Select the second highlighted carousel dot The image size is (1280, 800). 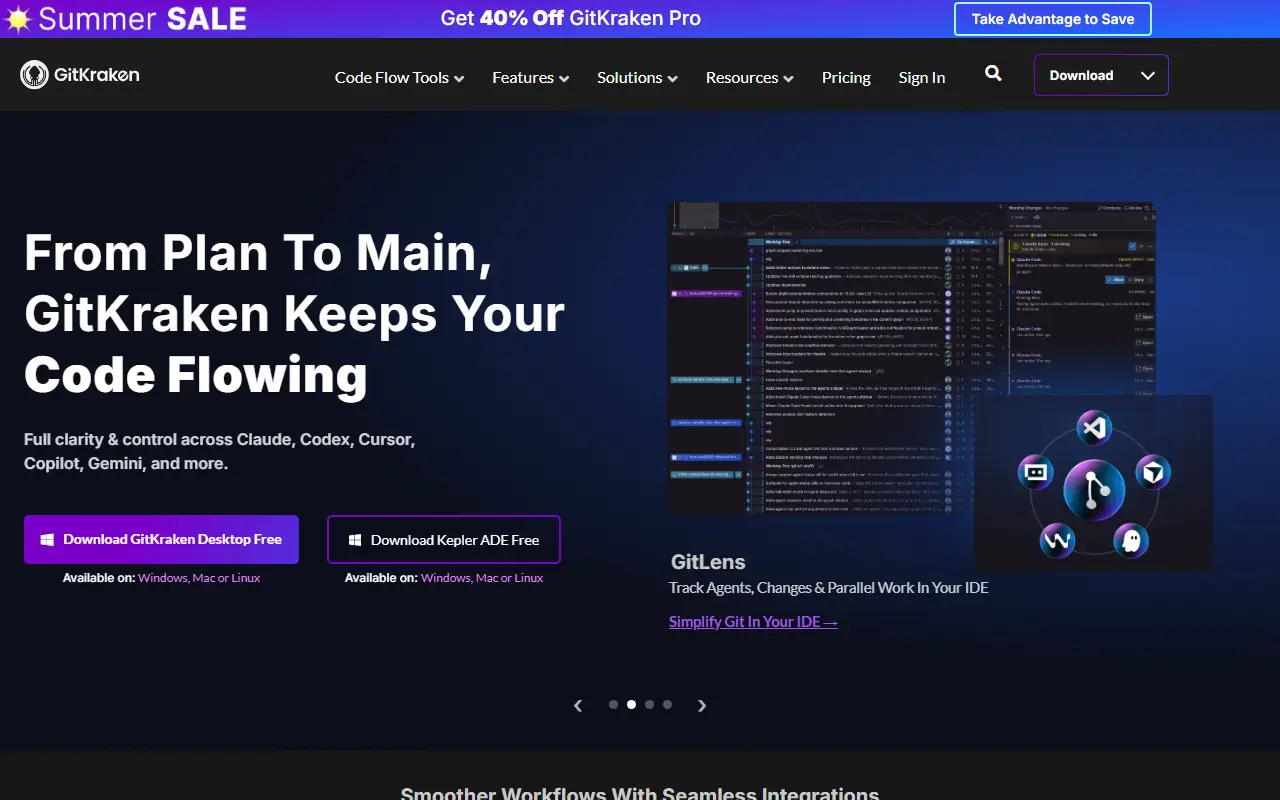click(631, 704)
